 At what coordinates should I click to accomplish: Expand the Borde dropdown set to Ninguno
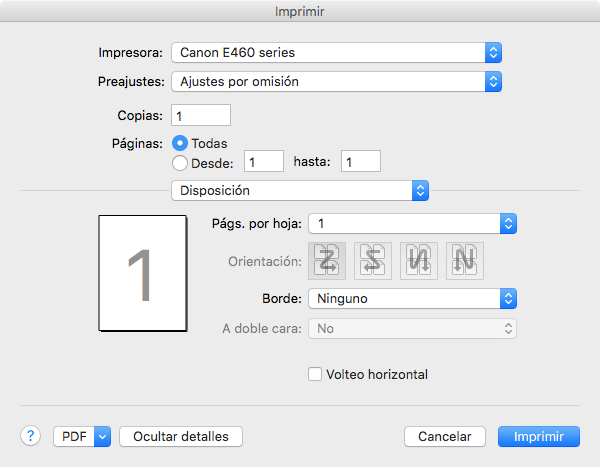click(x=412, y=297)
